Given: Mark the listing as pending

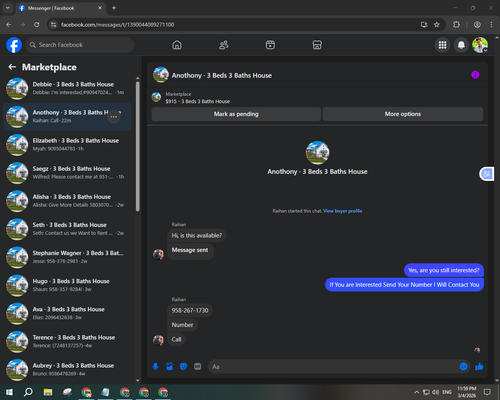Looking at the screenshot, I should click(236, 114).
